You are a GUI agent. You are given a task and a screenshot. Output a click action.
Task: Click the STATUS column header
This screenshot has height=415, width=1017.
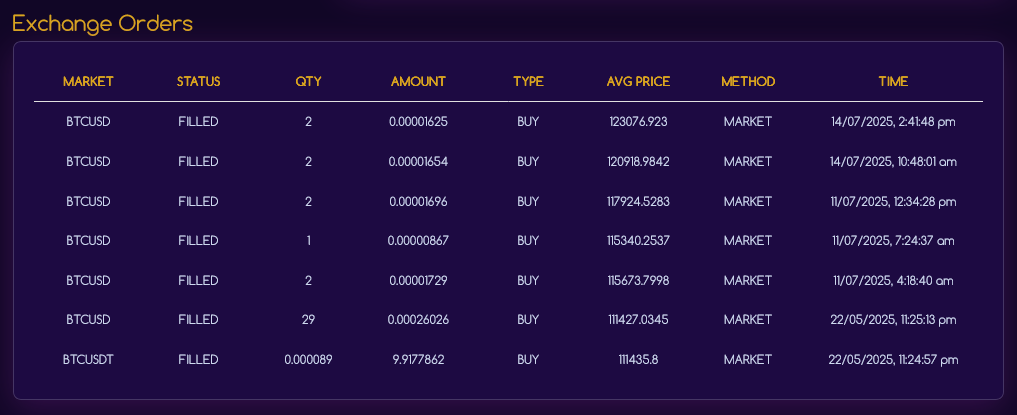(x=198, y=81)
